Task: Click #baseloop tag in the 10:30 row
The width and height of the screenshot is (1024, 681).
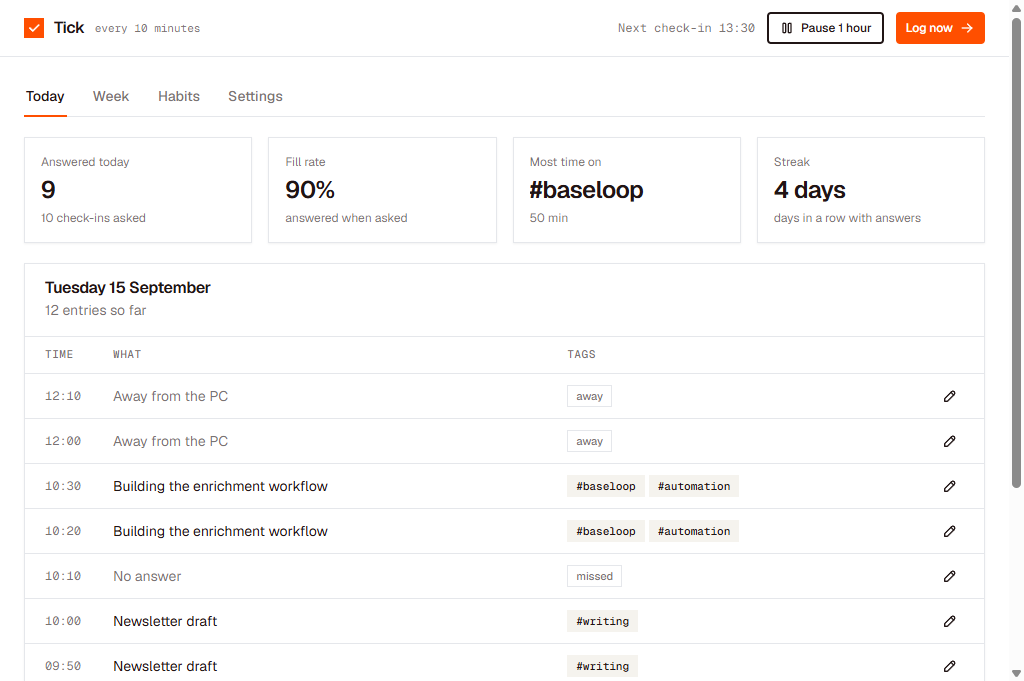Action: (605, 486)
